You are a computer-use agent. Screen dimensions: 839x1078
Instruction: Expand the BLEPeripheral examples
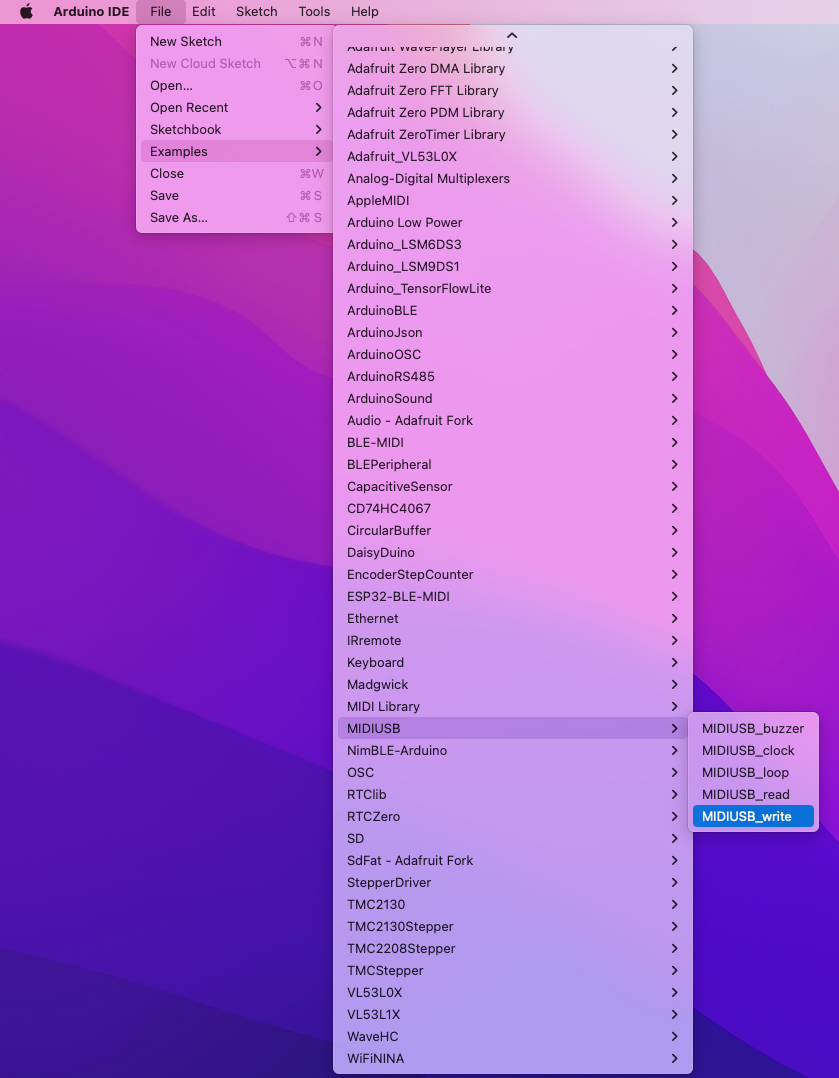512,464
